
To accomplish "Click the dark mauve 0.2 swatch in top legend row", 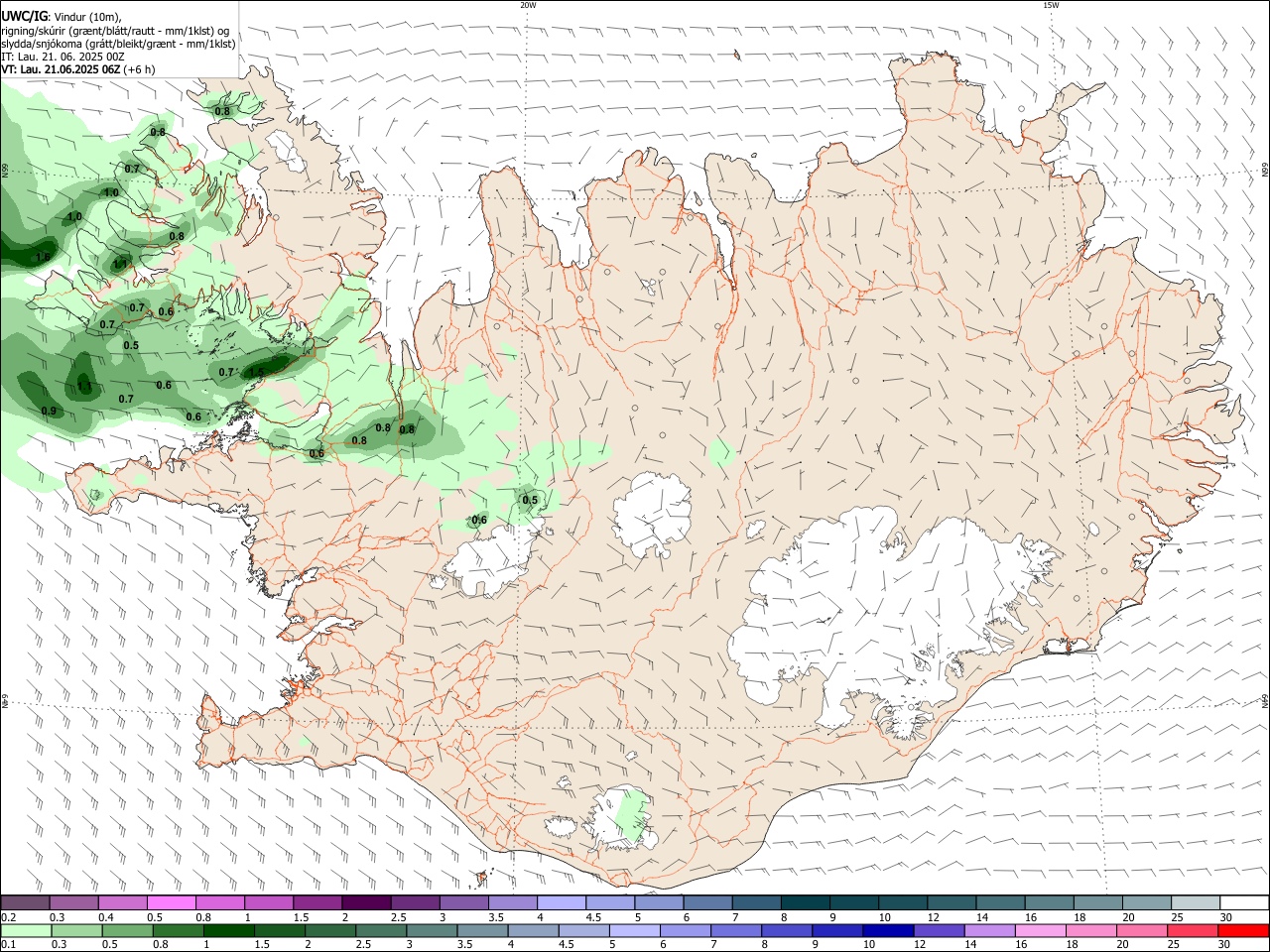I will click(25, 903).
